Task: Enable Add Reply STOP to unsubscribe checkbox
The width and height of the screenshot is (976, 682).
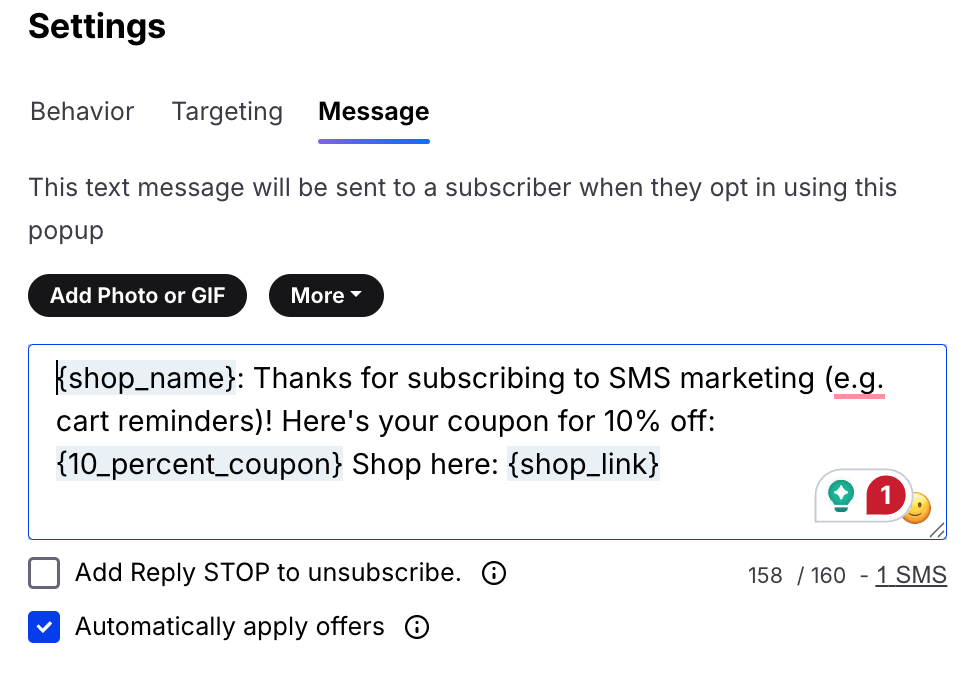Action: 44,573
